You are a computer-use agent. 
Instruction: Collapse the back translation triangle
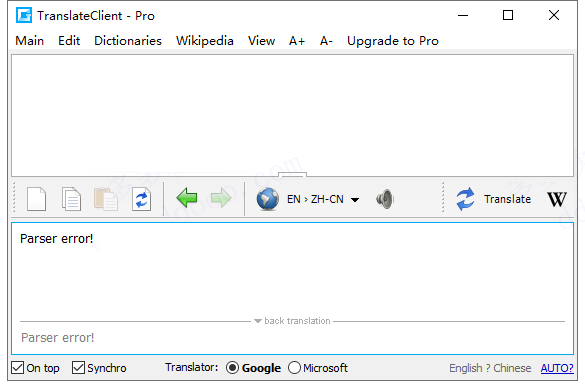point(257,321)
